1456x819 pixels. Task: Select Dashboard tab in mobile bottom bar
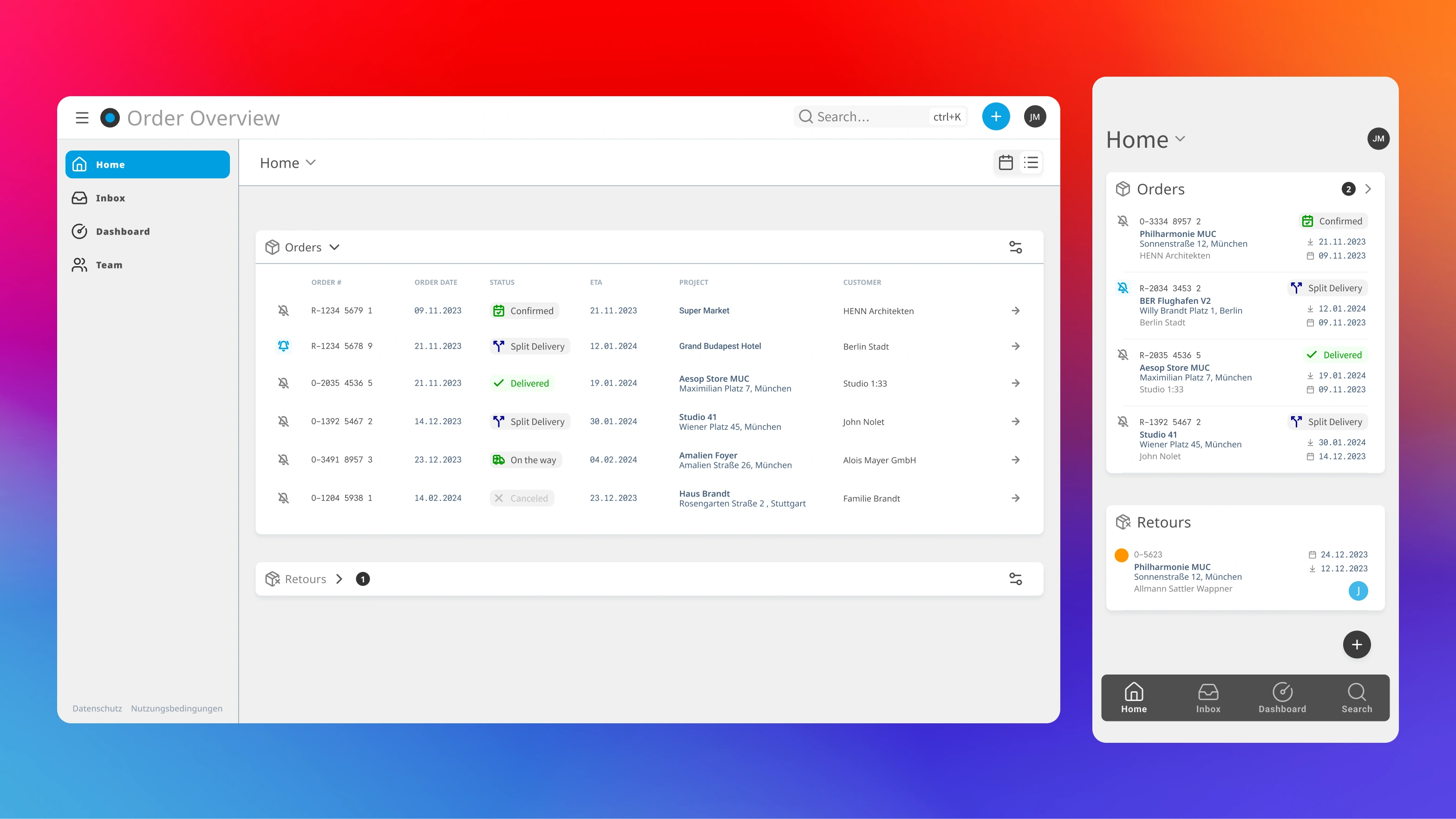1282,697
